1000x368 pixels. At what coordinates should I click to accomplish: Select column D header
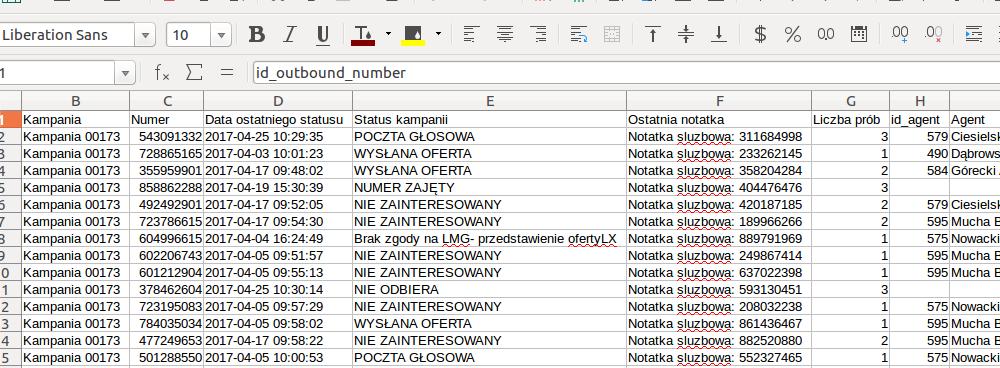click(x=278, y=101)
